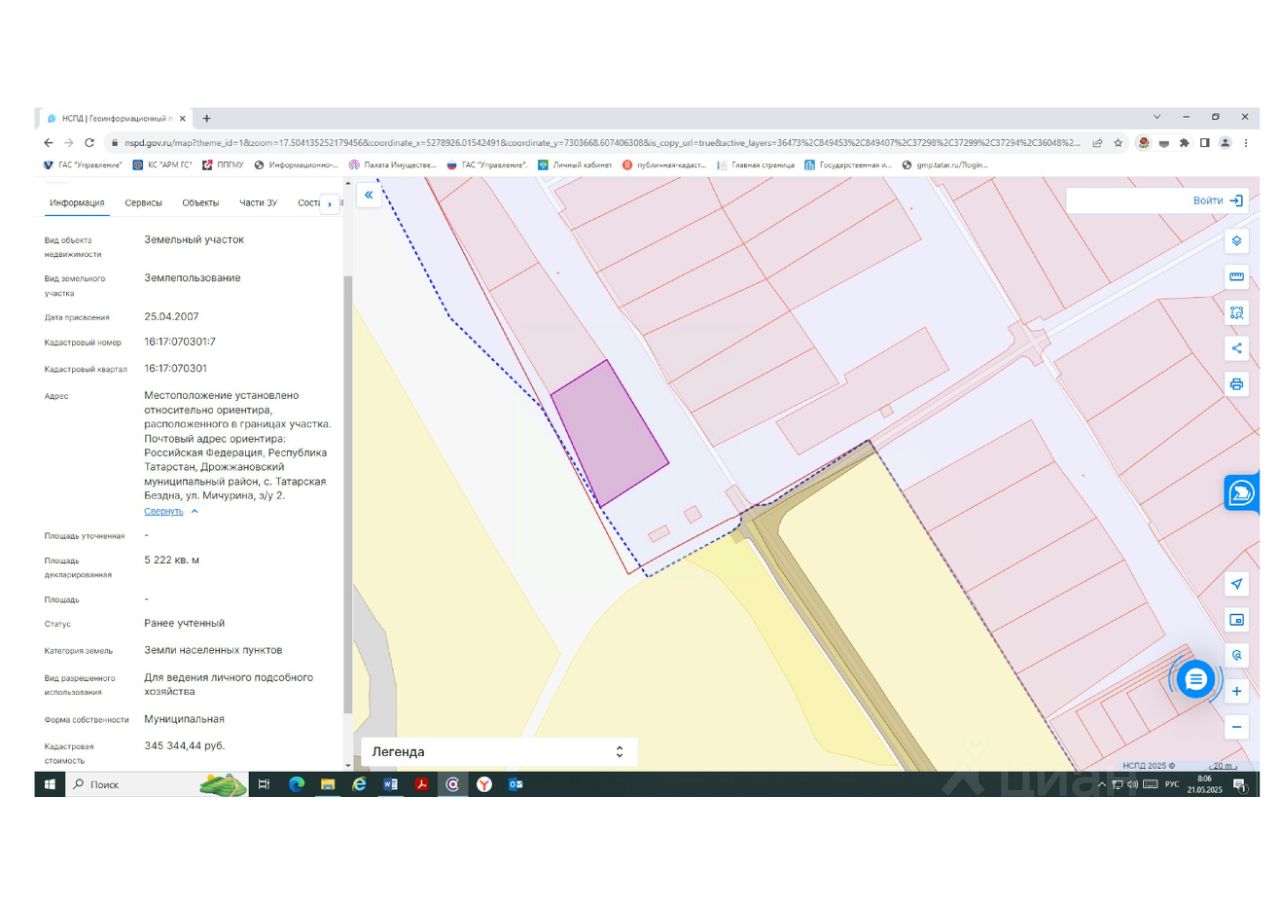1280x905 pixels.
Task: Select cadastral number 16:17:070301:7 text
Action: pyautogui.click(x=180, y=342)
